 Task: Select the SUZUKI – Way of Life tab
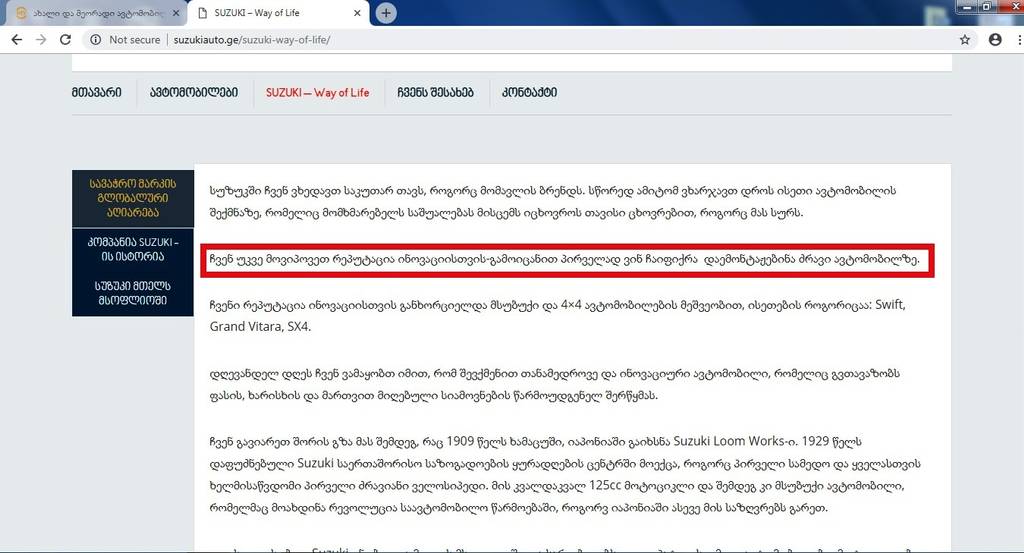[278, 12]
